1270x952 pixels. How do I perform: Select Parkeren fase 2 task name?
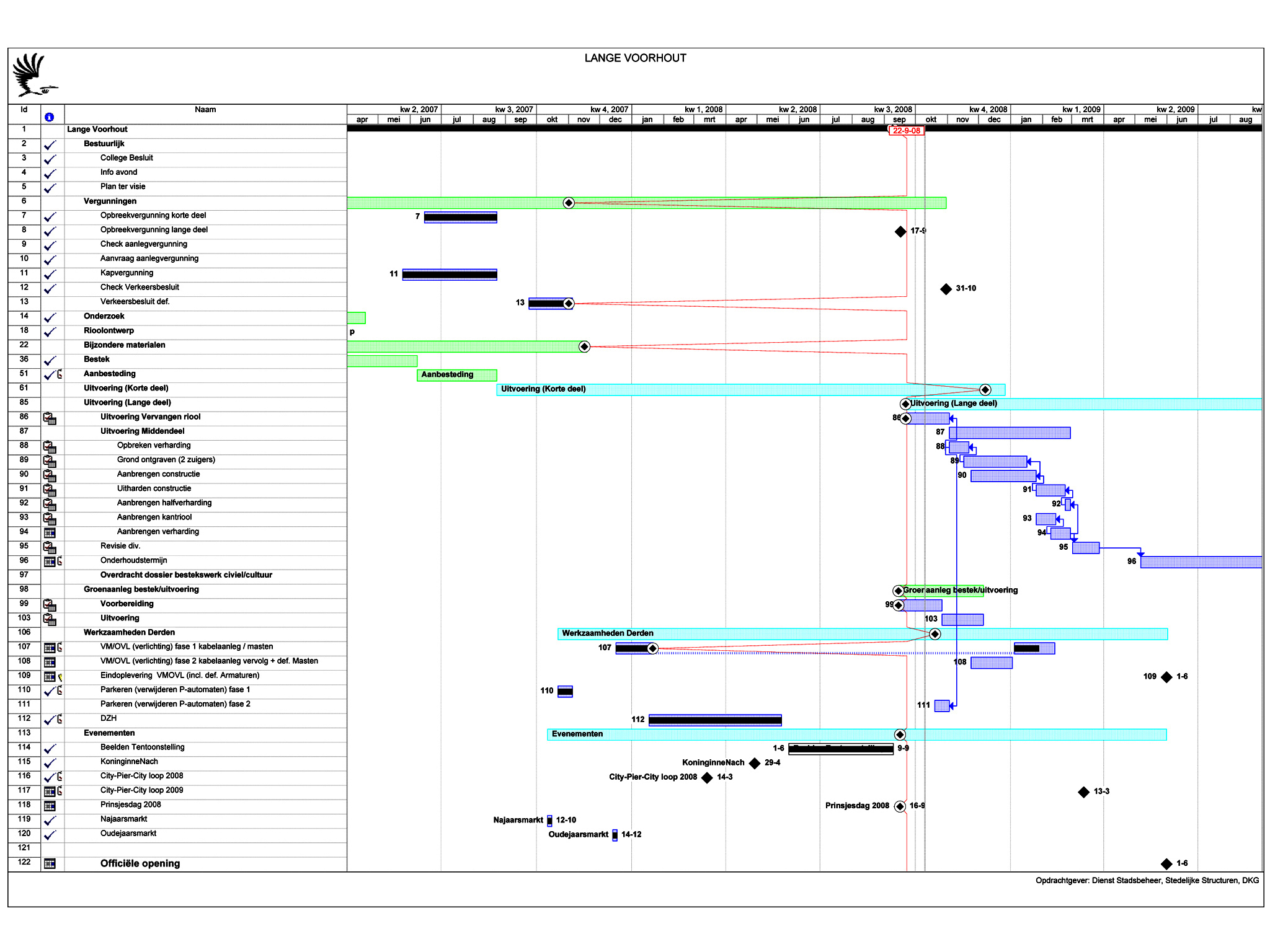pos(175,704)
